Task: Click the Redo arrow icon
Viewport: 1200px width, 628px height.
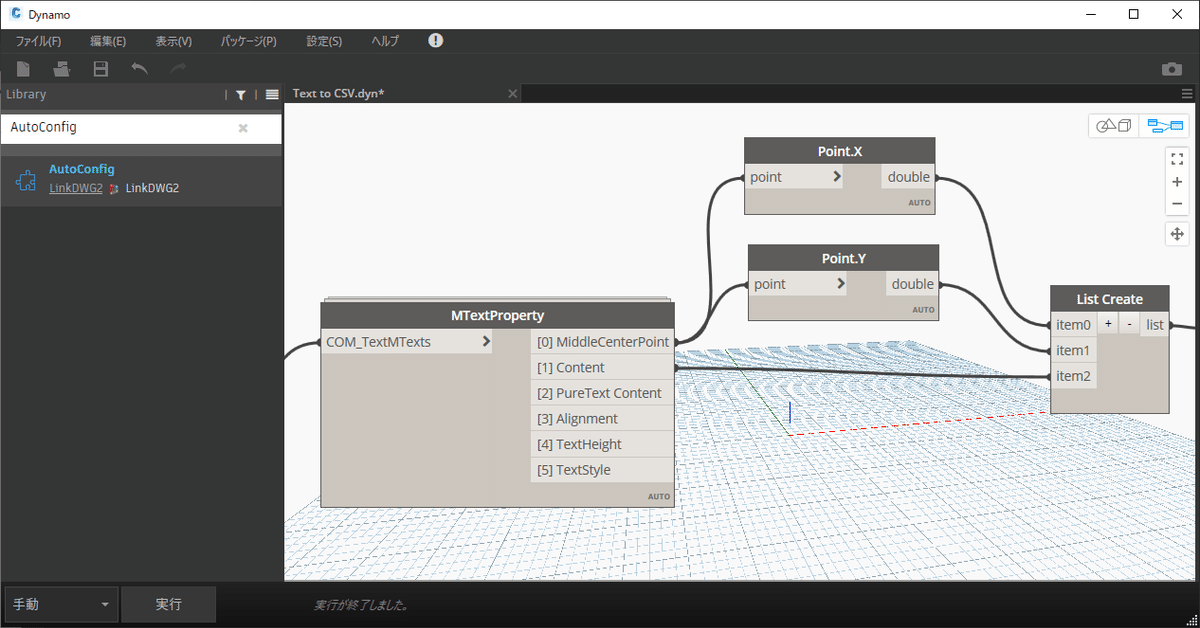Action: (178, 69)
